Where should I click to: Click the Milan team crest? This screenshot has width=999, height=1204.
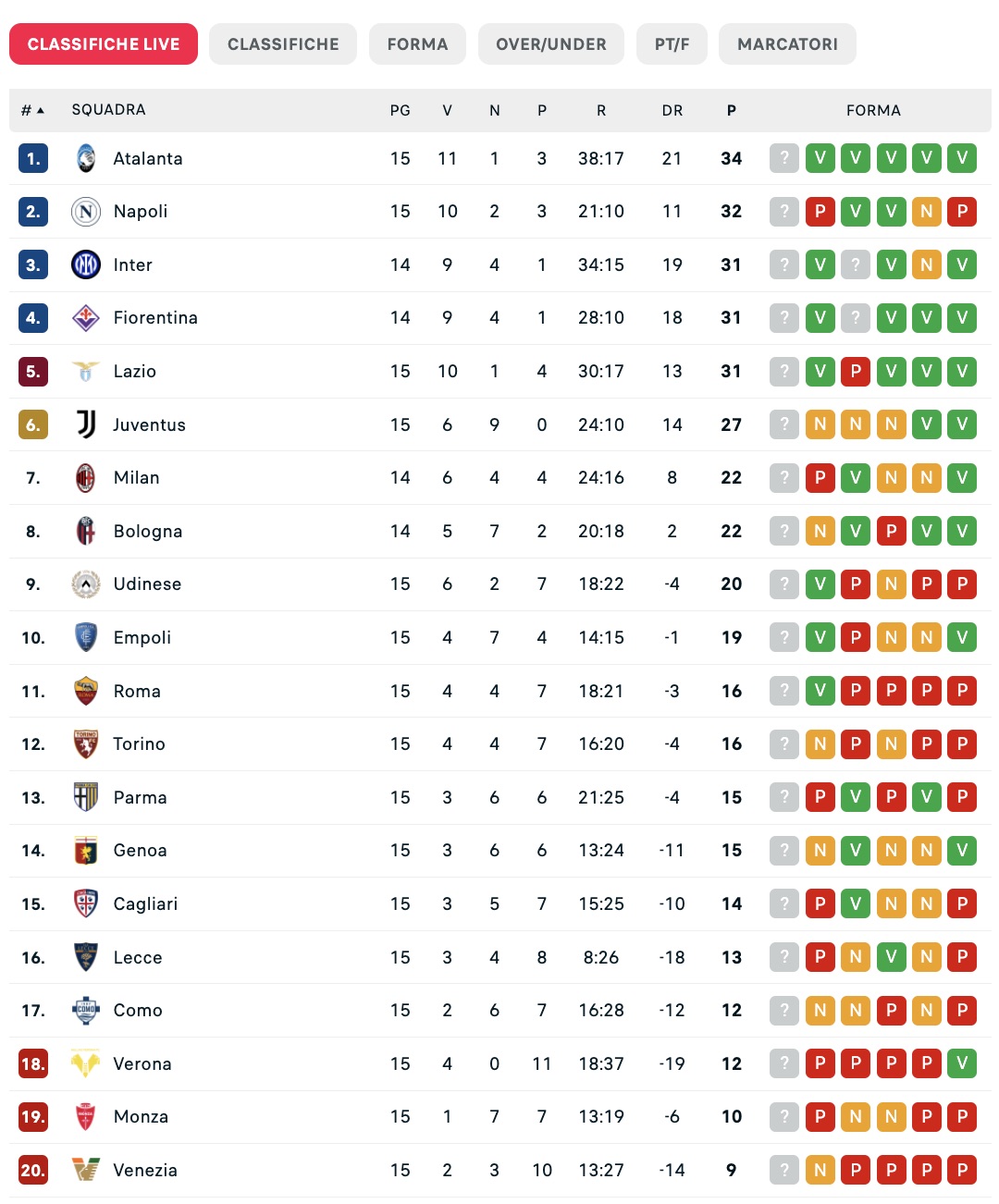click(86, 478)
